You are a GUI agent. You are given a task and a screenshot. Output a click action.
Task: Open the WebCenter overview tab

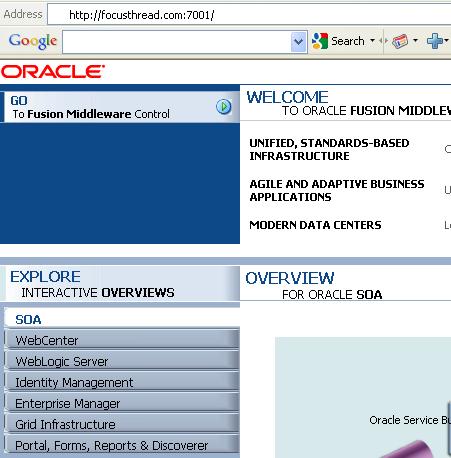click(x=122, y=340)
